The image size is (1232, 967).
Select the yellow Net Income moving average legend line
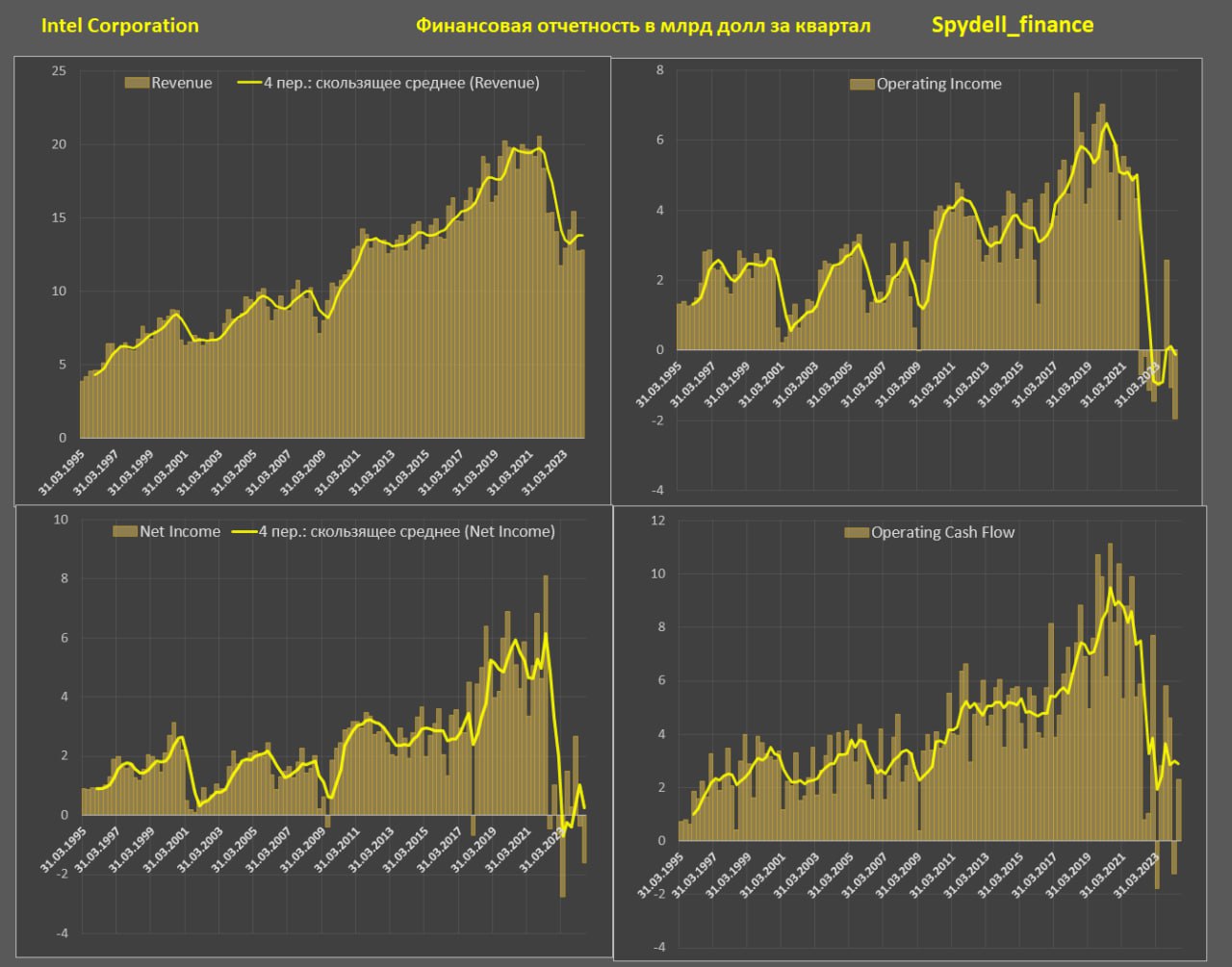(x=244, y=531)
